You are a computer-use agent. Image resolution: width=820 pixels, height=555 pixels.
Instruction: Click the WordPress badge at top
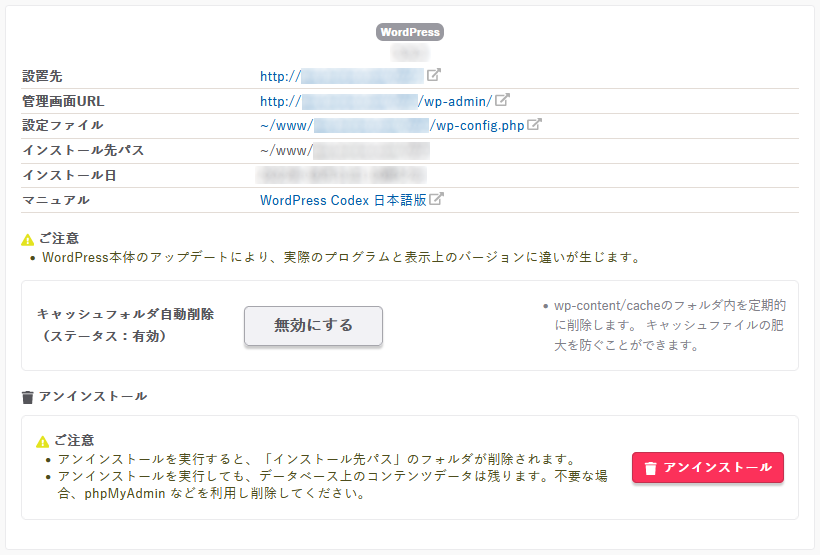[x=410, y=32]
